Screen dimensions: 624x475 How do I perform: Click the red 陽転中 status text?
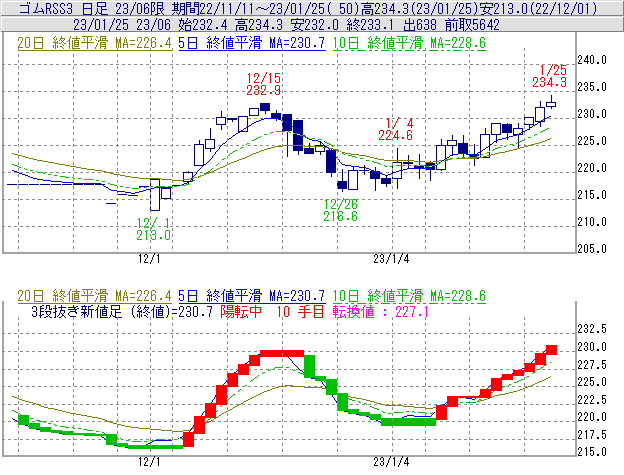tap(241, 311)
